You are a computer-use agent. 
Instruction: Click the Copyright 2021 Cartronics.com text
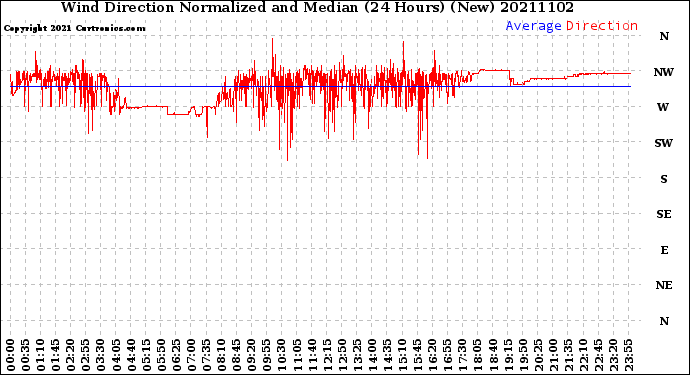tap(74, 28)
